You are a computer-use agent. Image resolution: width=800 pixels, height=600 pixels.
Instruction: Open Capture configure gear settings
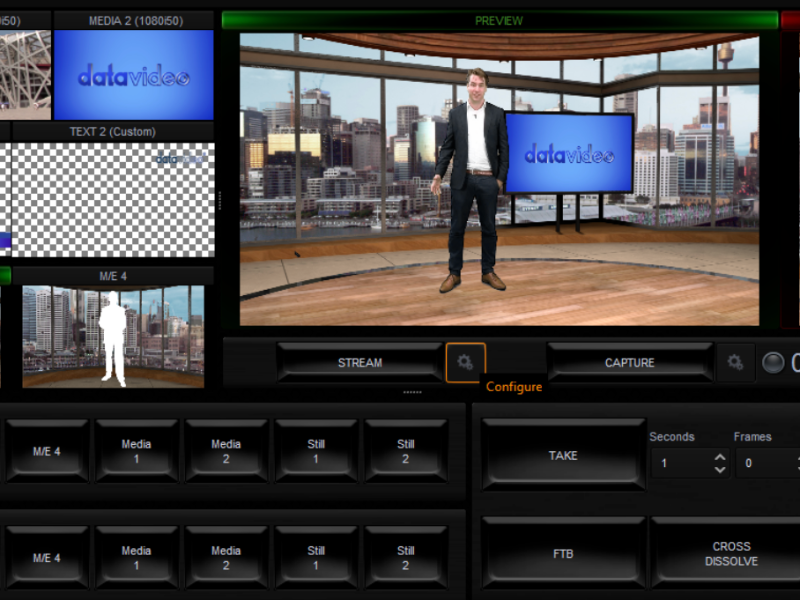pos(735,363)
